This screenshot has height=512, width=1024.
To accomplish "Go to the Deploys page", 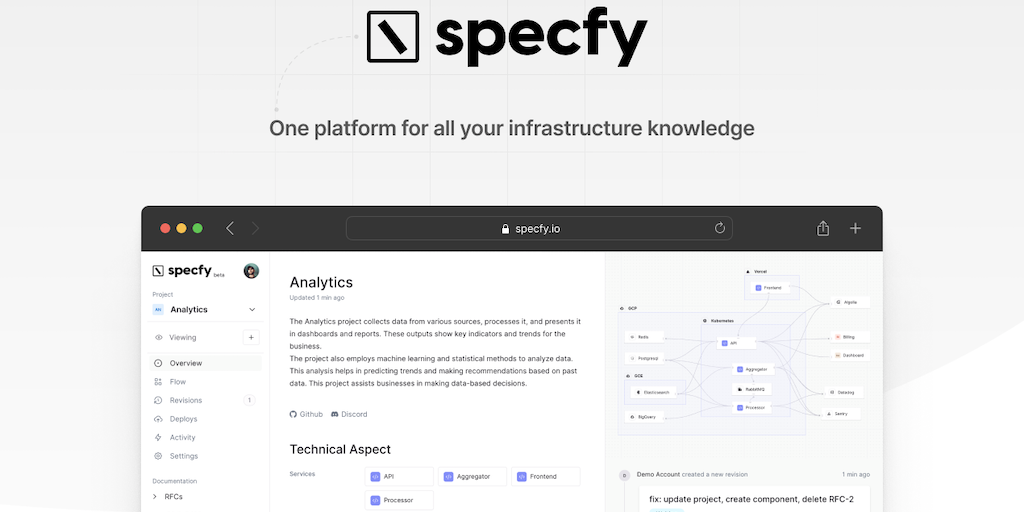I will point(183,419).
